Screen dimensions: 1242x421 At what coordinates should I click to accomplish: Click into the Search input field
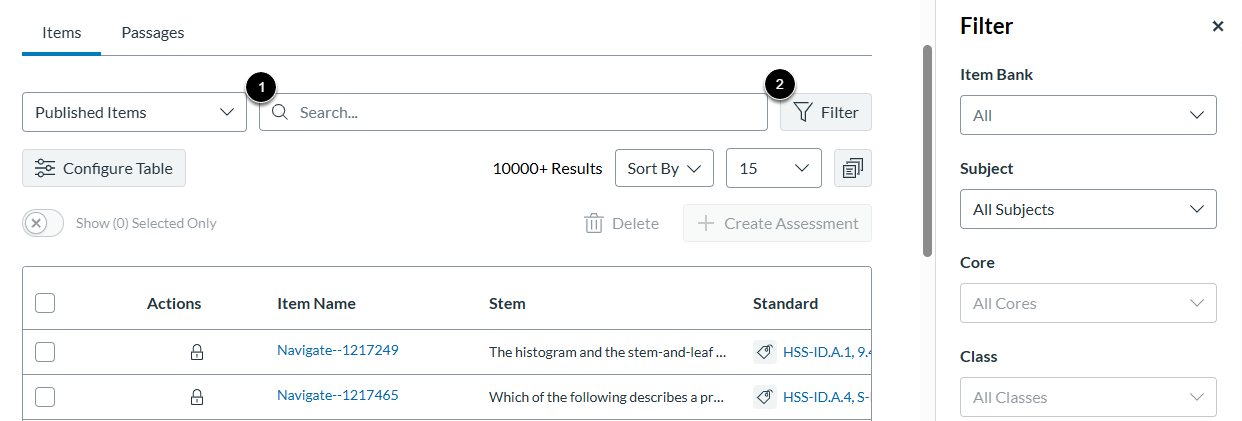click(520, 112)
